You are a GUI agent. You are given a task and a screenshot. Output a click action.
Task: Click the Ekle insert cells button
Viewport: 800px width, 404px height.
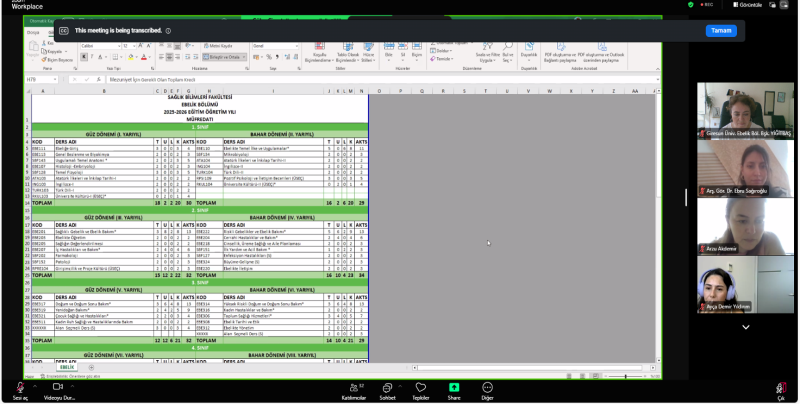[x=389, y=51]
